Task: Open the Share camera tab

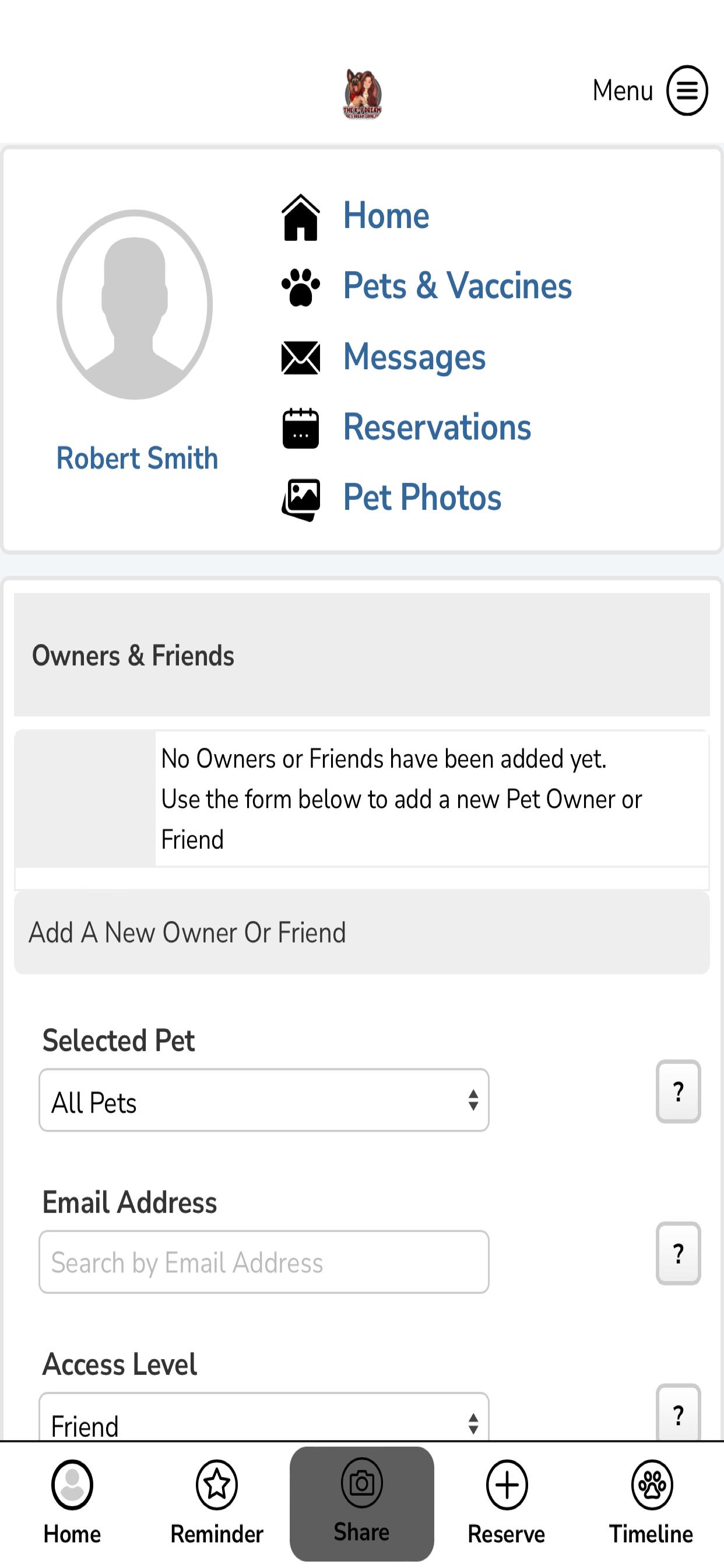Action: [x=362, y=1503]
